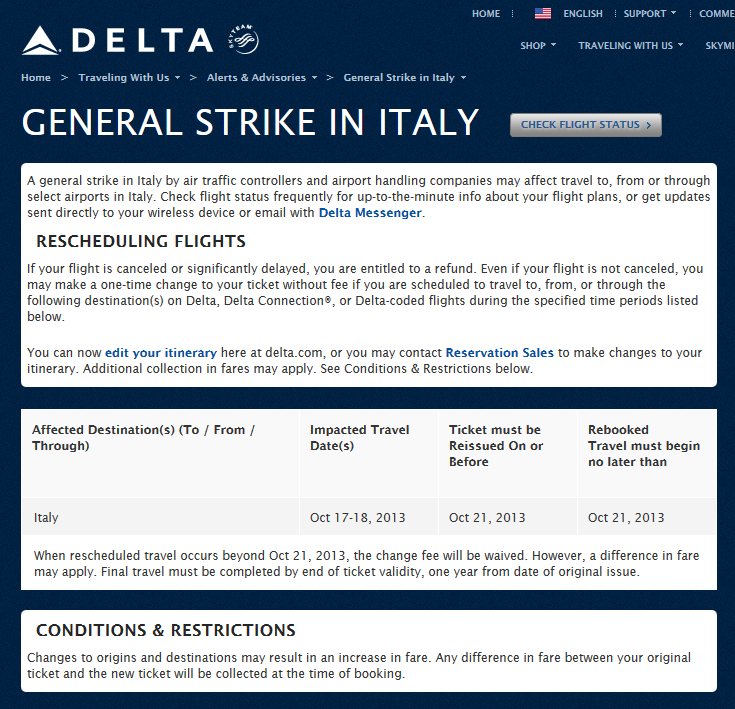735x709 pixels.
Task: Expand the Shop menu
Action: coord(538,45)
